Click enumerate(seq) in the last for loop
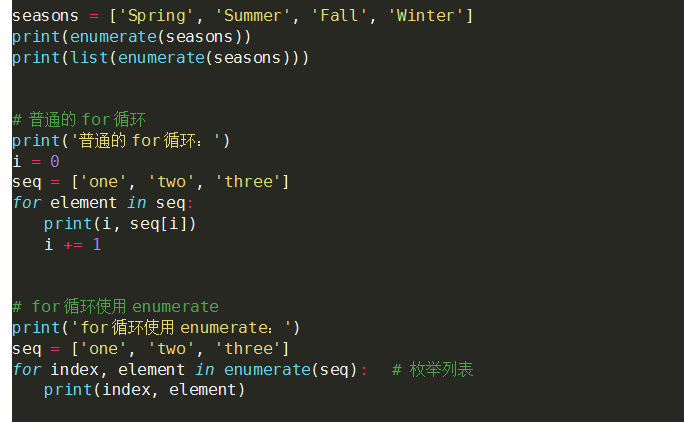684x423 pixels. pos(290,369)
